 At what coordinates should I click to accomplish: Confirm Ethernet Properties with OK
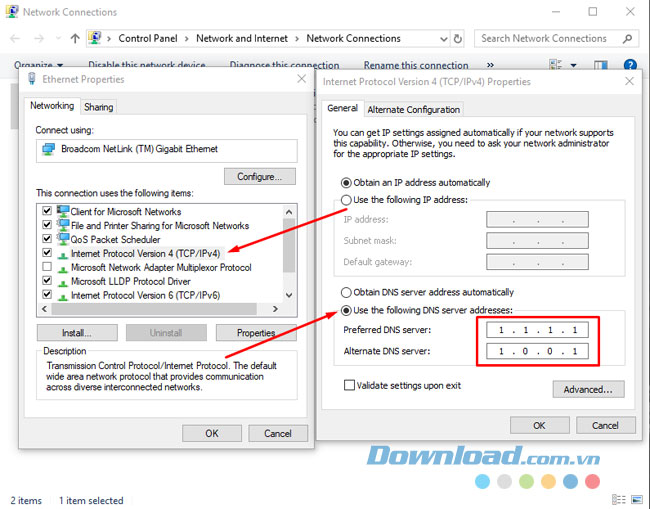click(x=212, y=434)
